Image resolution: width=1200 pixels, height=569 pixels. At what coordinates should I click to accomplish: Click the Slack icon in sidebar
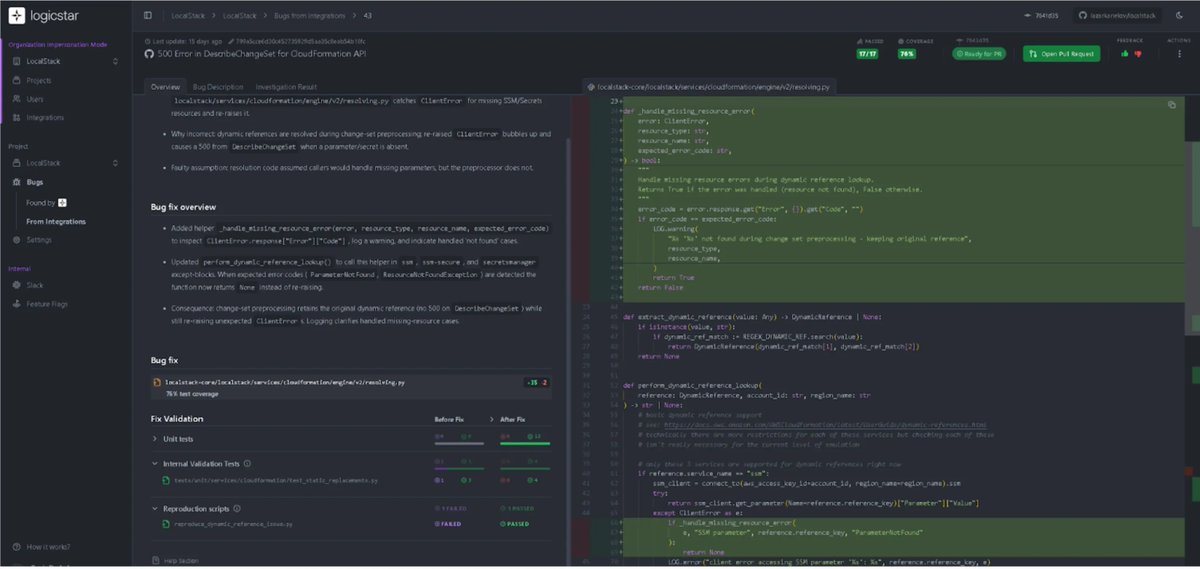[16, 285]
